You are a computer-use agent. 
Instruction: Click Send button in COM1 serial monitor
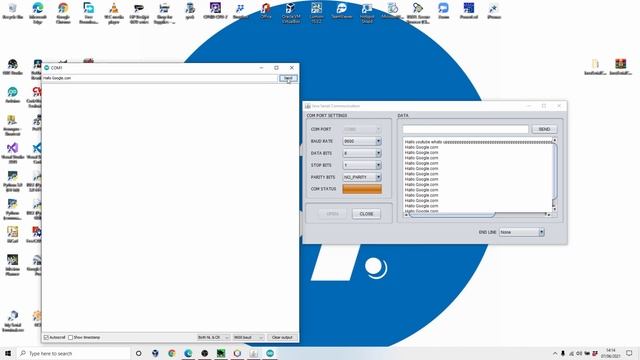pos(288,78)
